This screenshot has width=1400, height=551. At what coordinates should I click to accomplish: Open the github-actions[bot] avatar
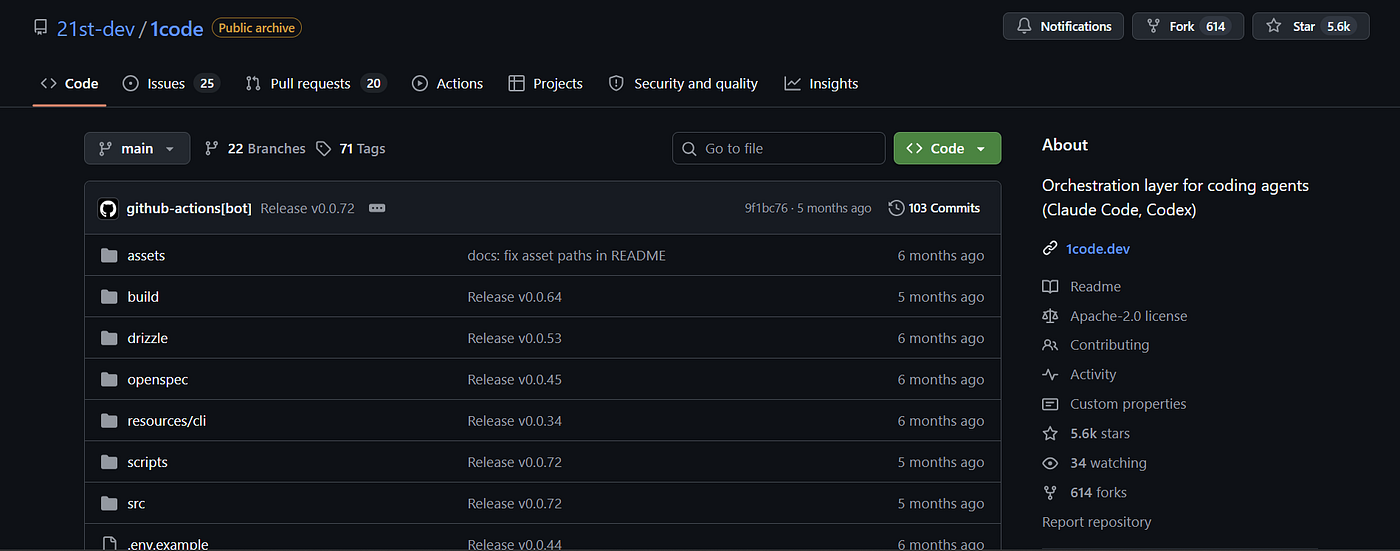click(x=108, y=208)
